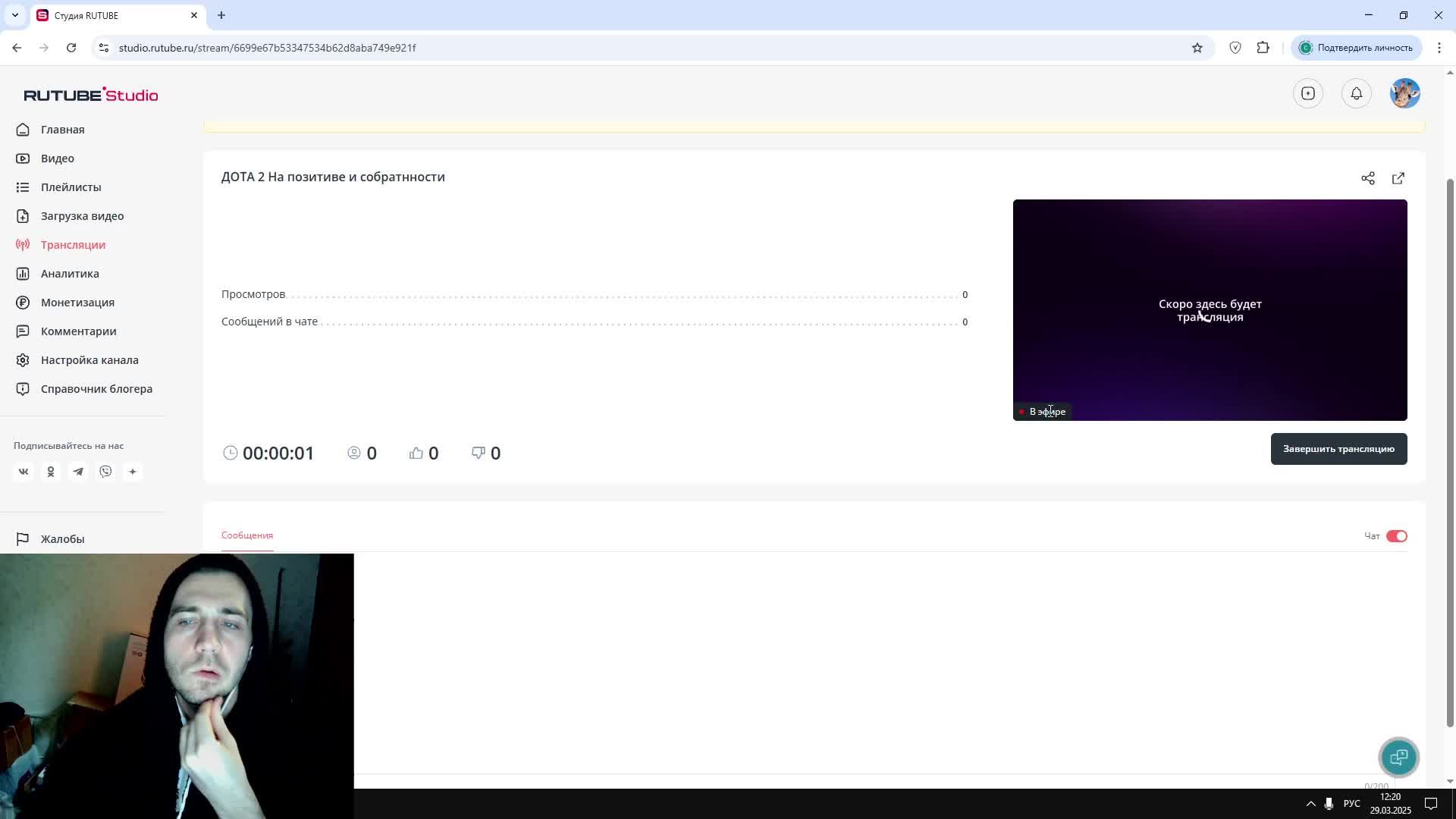Viewport: 1456px width, 819px height.
Task: Open the Telegram social link icon
Action: click(78, 472)
